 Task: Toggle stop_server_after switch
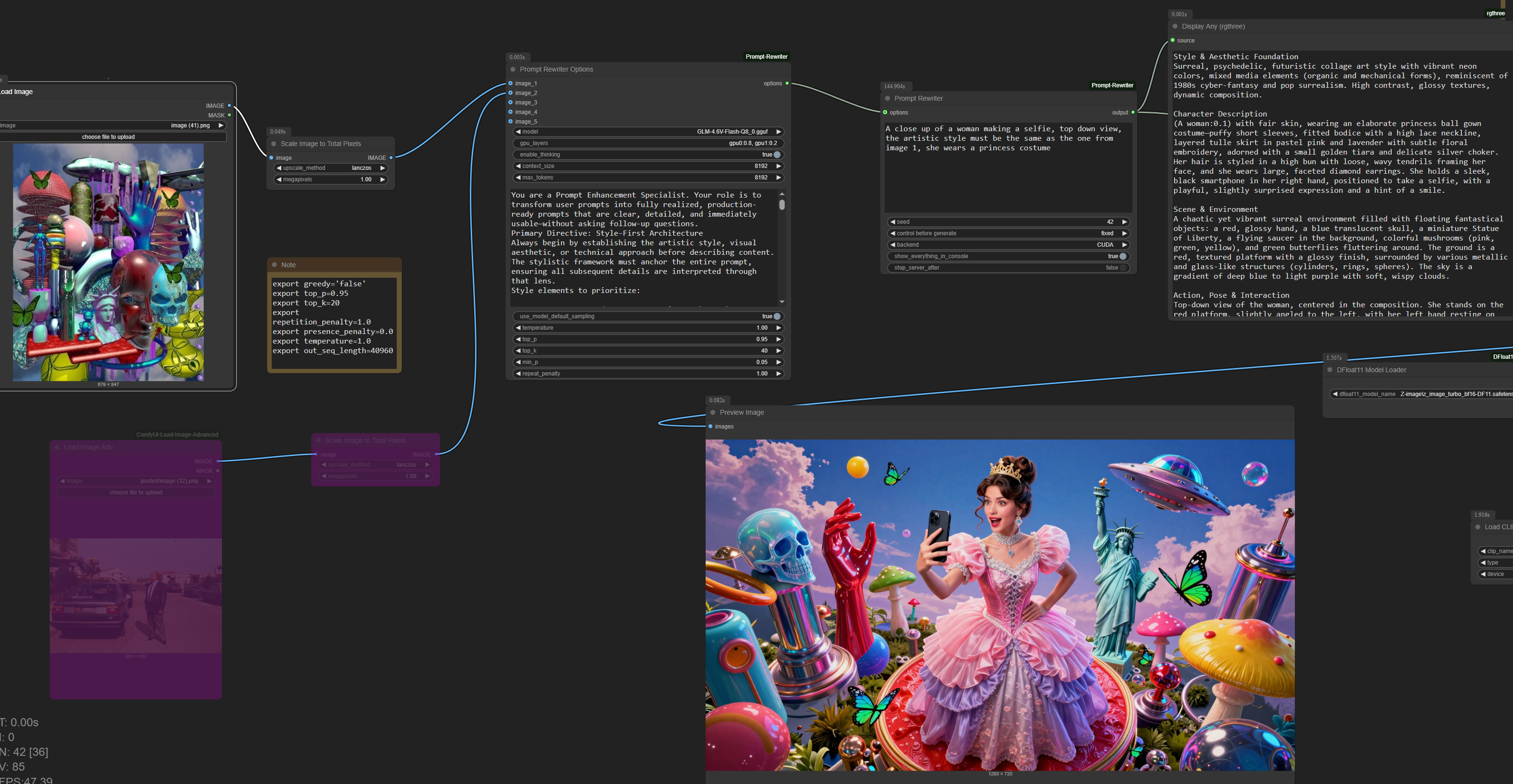click(1122, 268)
